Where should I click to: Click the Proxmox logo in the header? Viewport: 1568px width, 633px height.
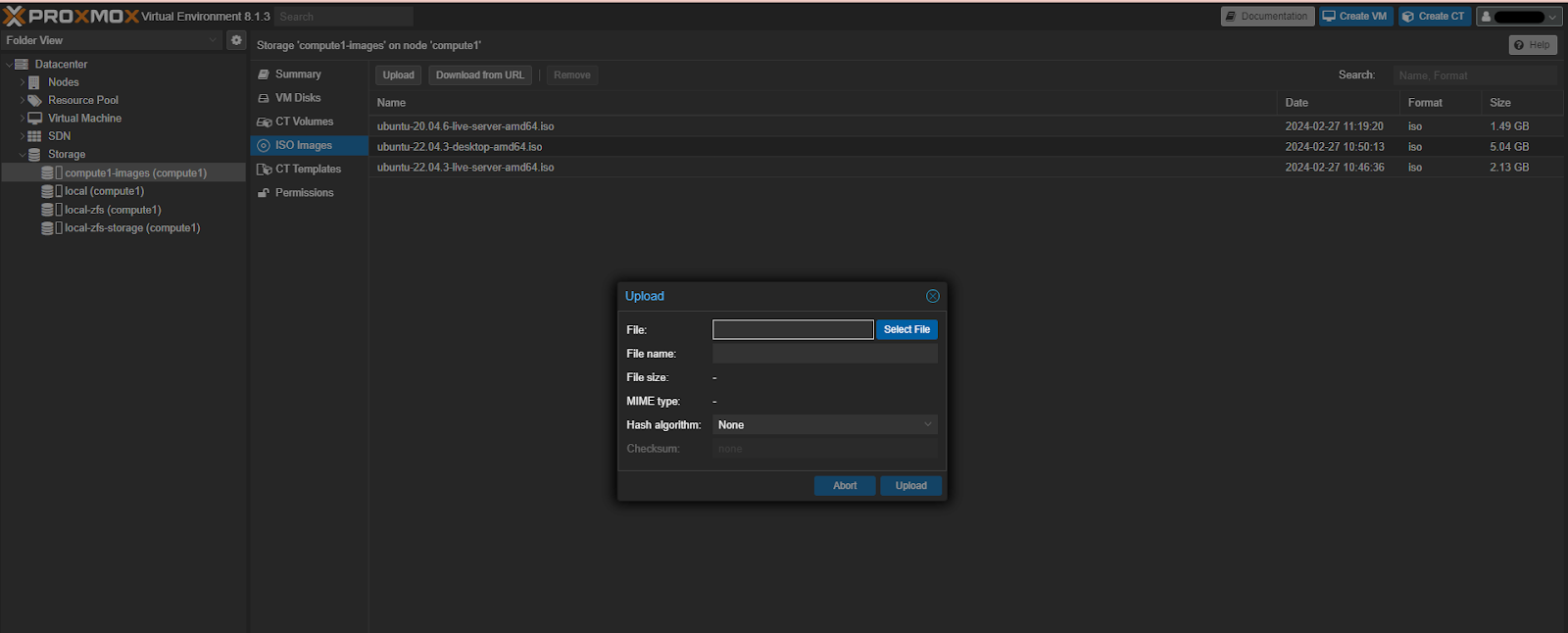[71, 16]
